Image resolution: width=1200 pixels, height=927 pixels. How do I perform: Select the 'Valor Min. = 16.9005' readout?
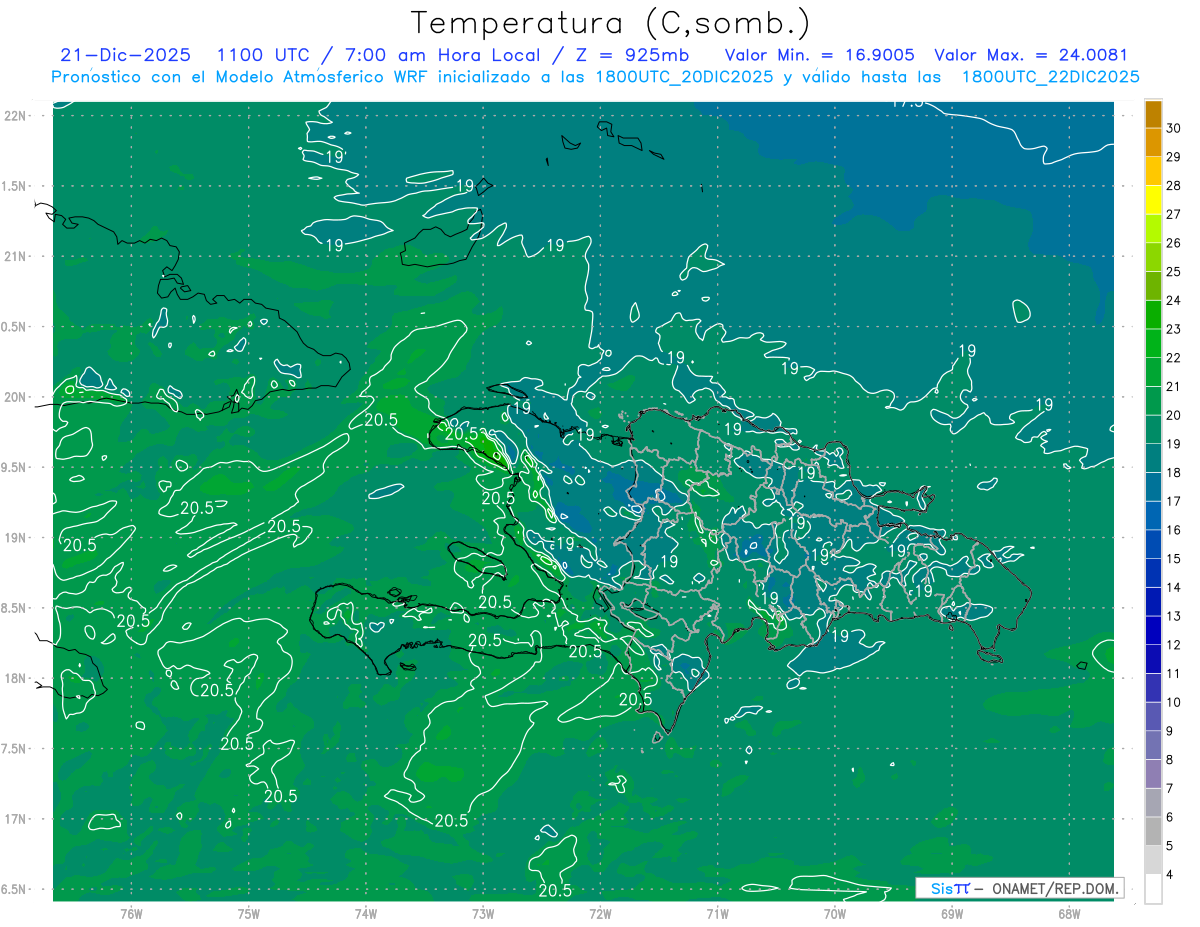coord(819,55)
